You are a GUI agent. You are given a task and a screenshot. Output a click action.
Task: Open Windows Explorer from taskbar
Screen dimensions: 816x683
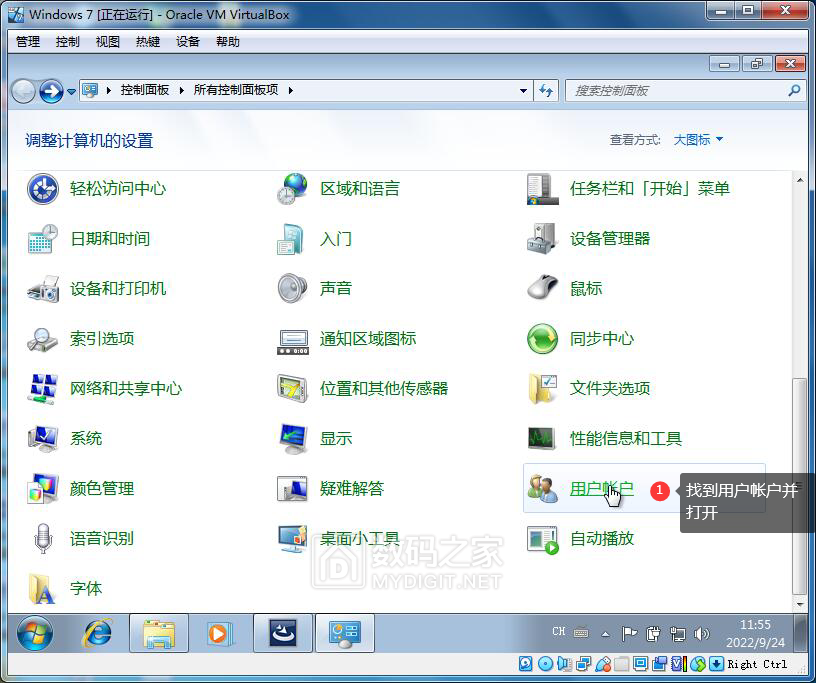(159, 634)
